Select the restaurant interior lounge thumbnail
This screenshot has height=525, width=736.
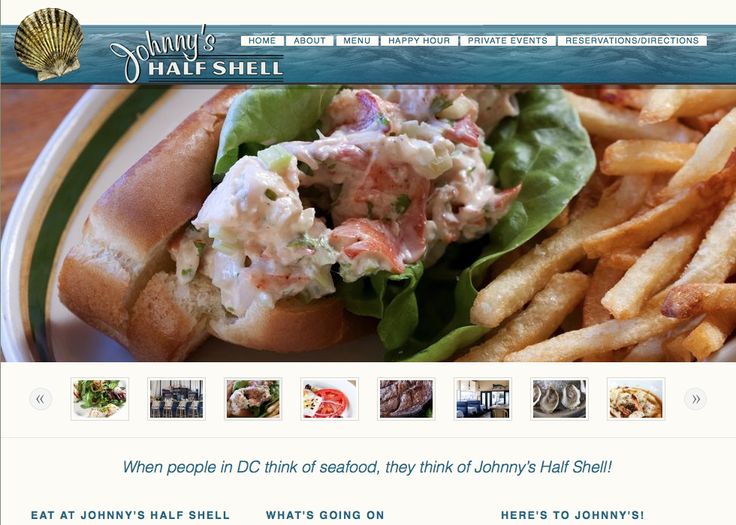point(483,399)
